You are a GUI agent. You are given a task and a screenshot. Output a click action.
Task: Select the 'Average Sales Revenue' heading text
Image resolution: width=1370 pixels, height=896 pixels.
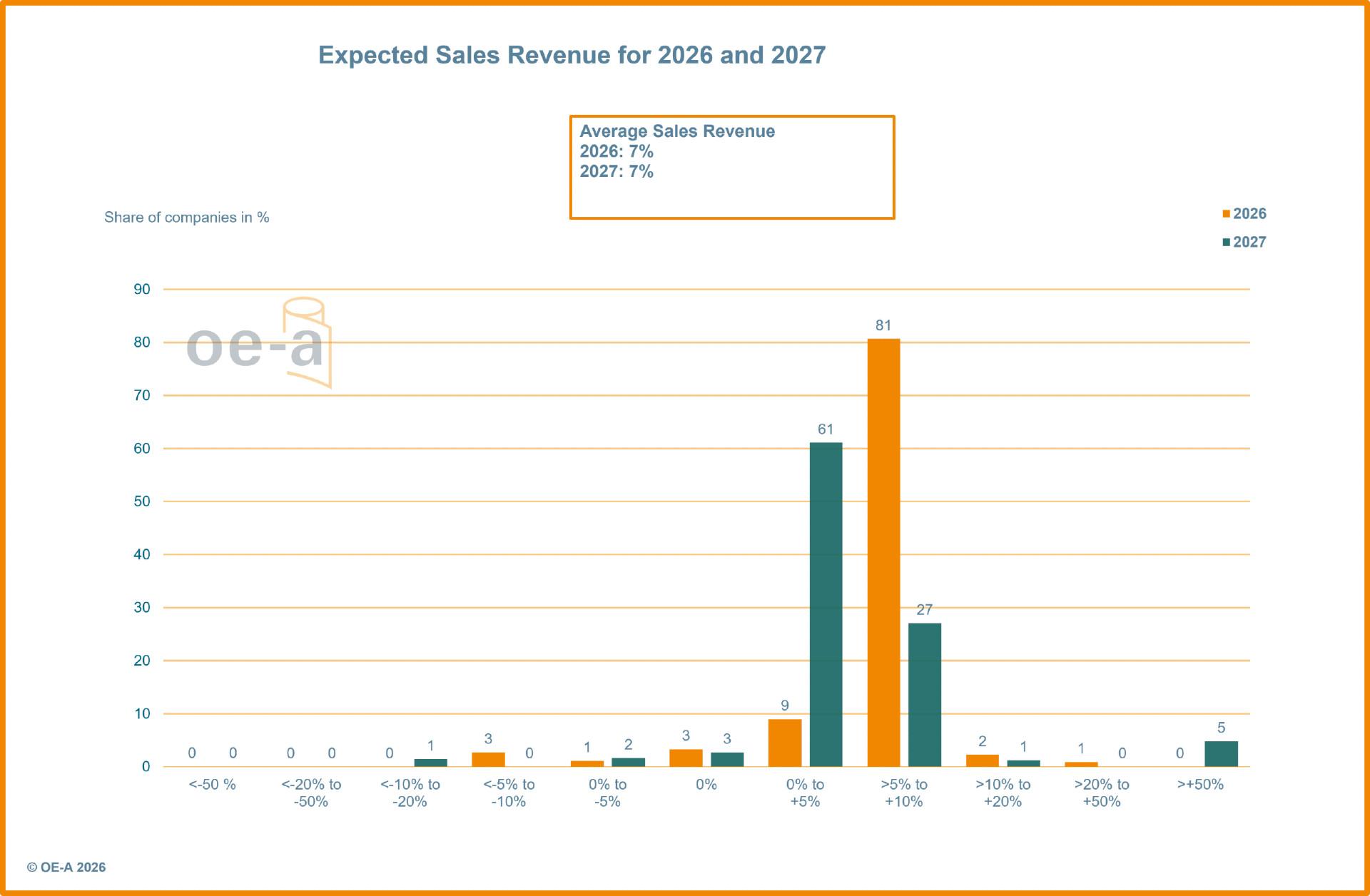677,131
